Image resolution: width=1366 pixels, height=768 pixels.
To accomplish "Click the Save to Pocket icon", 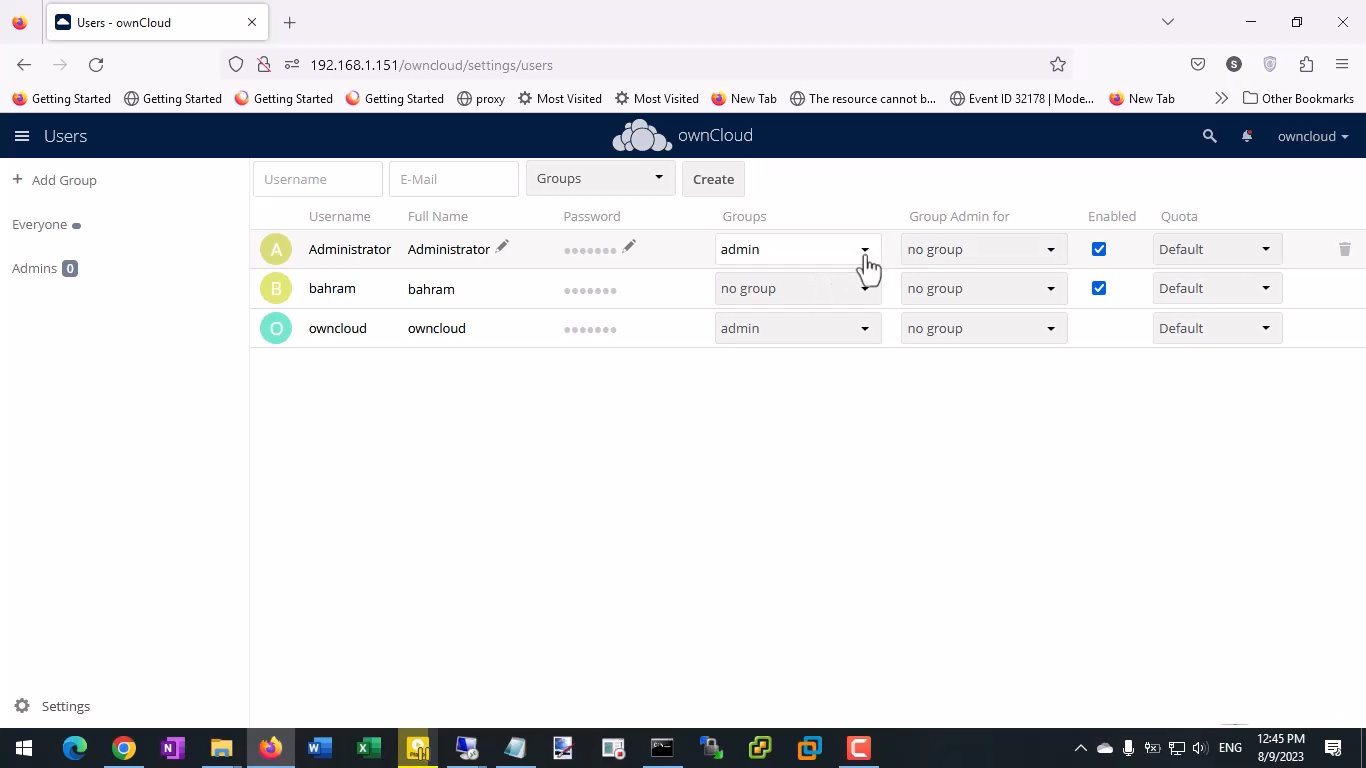I will point(1198,65).
